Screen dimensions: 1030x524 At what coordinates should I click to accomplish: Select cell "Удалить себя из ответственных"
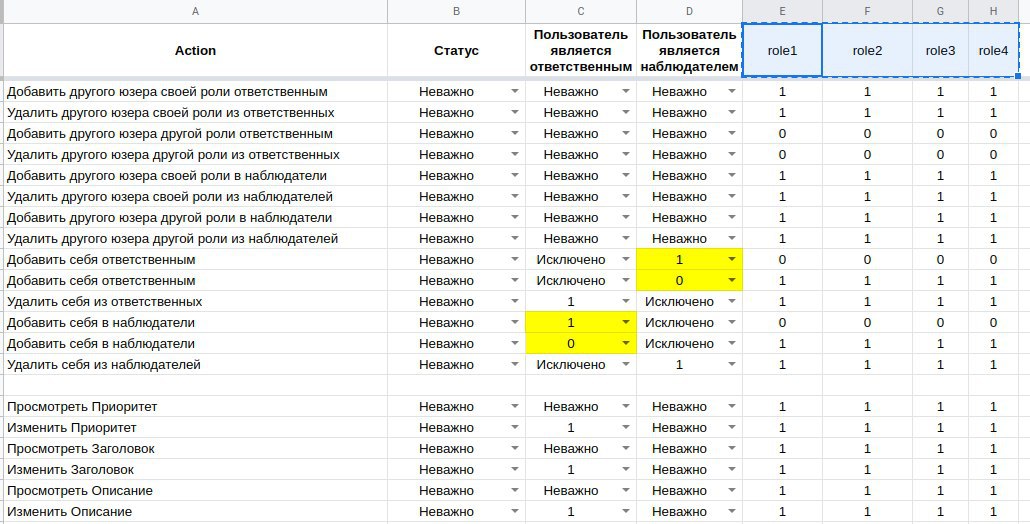(195, 302)
